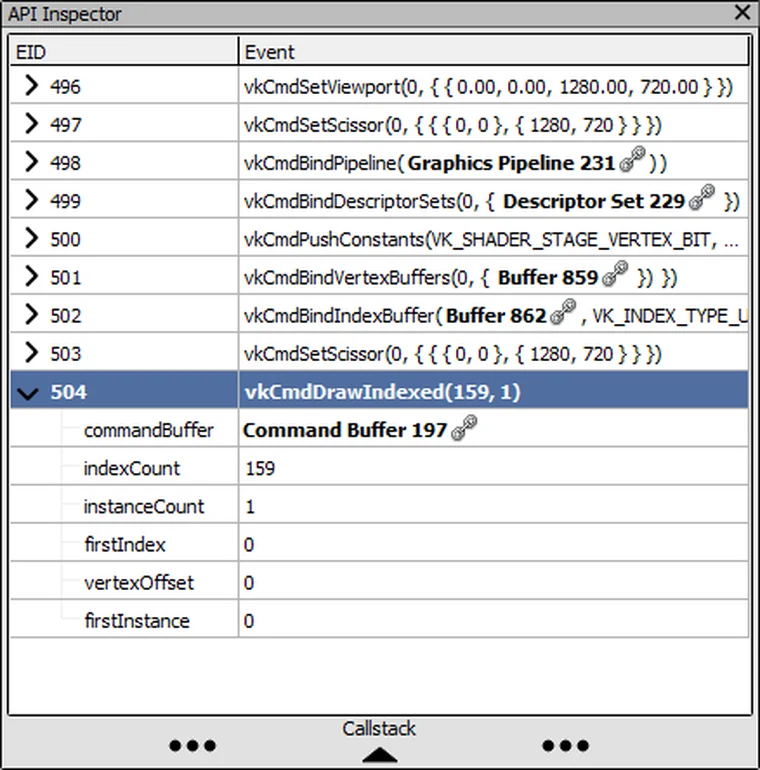Expand event 502 vkCmdBindIndexBuffer
This screenshot has height=770, width=760.
31,314
